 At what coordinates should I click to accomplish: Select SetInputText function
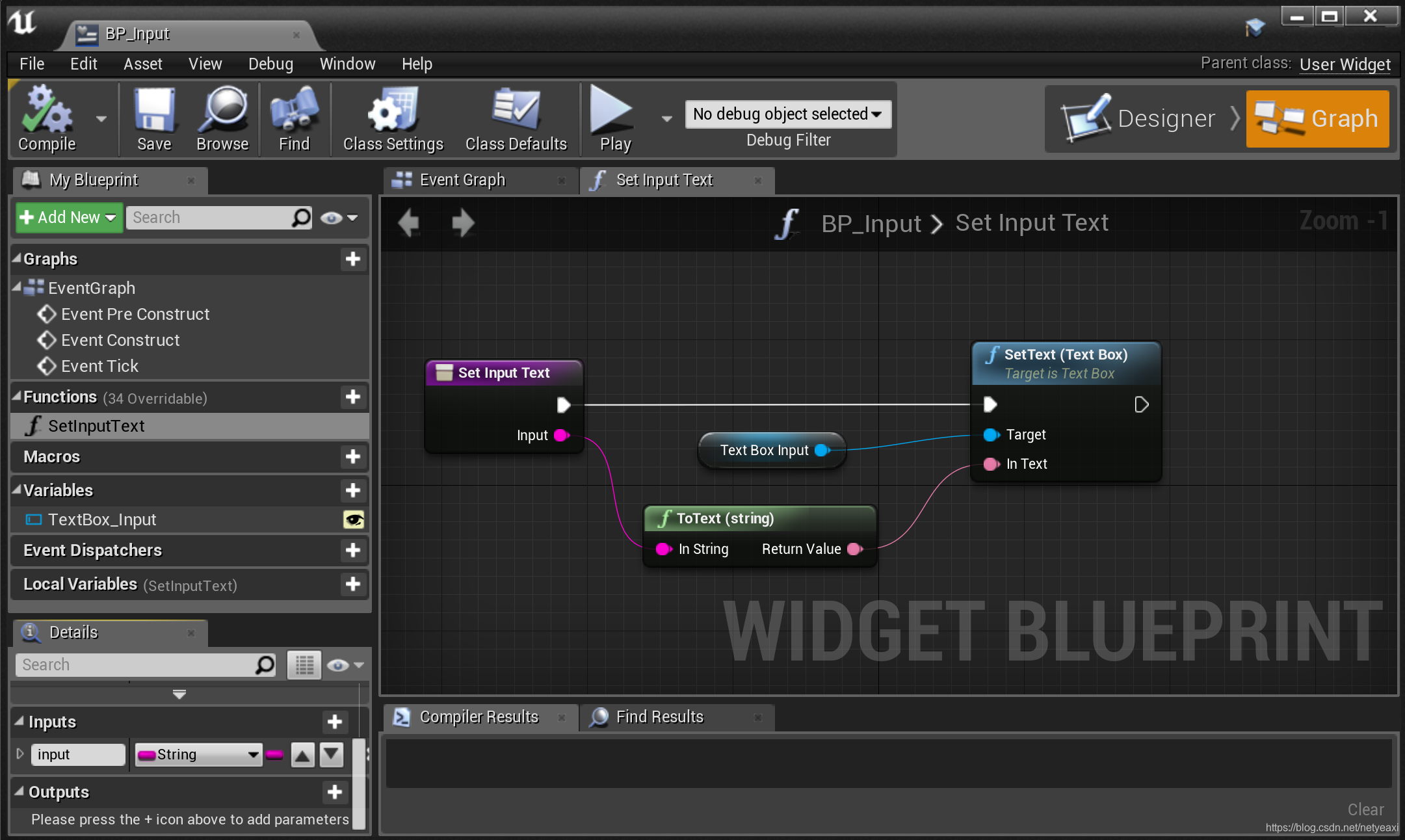[x=190, y=426]
